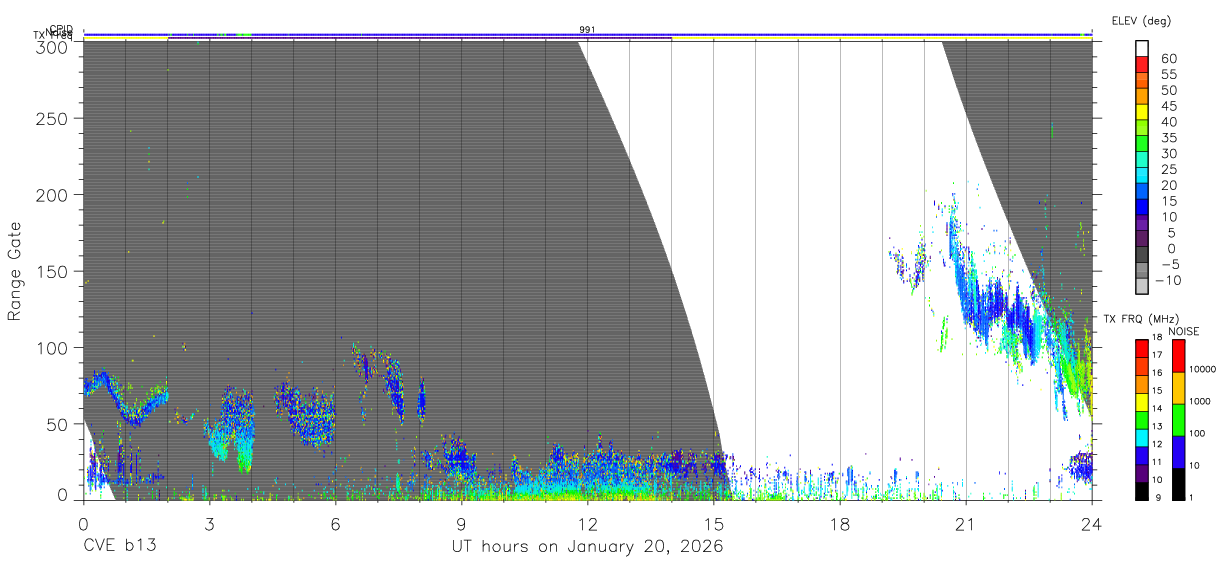Click the '−10' label on the ELEV scale
The width and height of the screenshot is (1228, 567).
point(1170,281)
